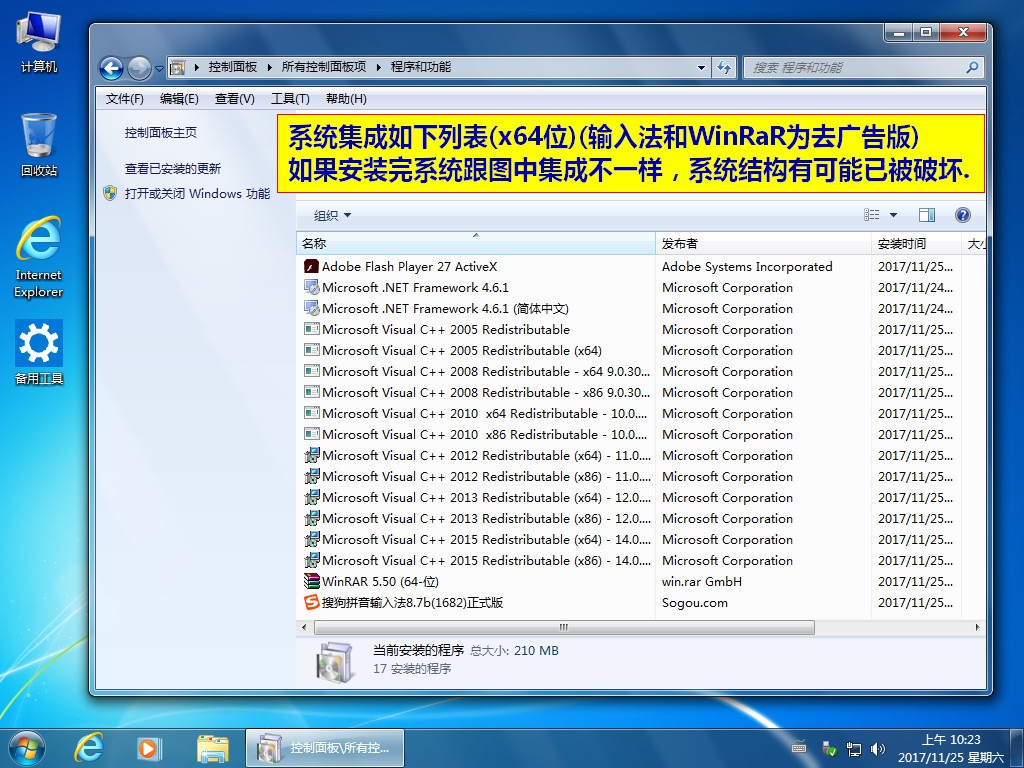Expand arrow after 所有控制面板项 breadcrumb
Viewport: 1024px width, 768px height.
click(x=378, y=67)
